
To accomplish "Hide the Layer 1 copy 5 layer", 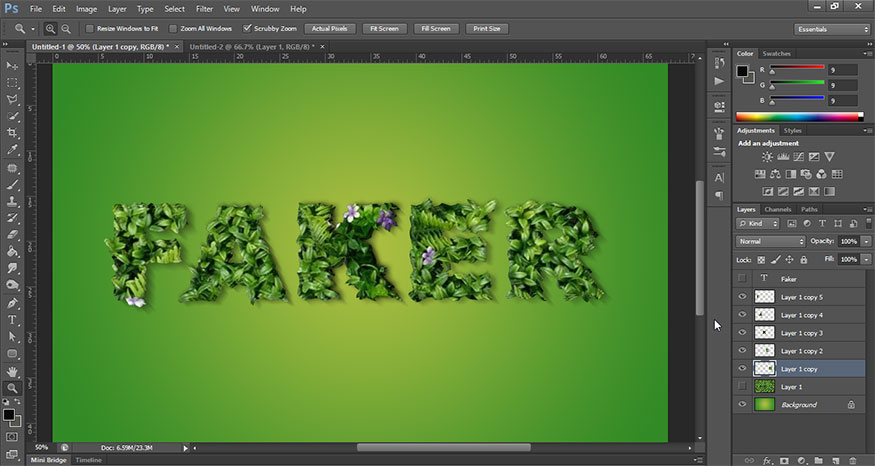I will (x=741, y=297).
